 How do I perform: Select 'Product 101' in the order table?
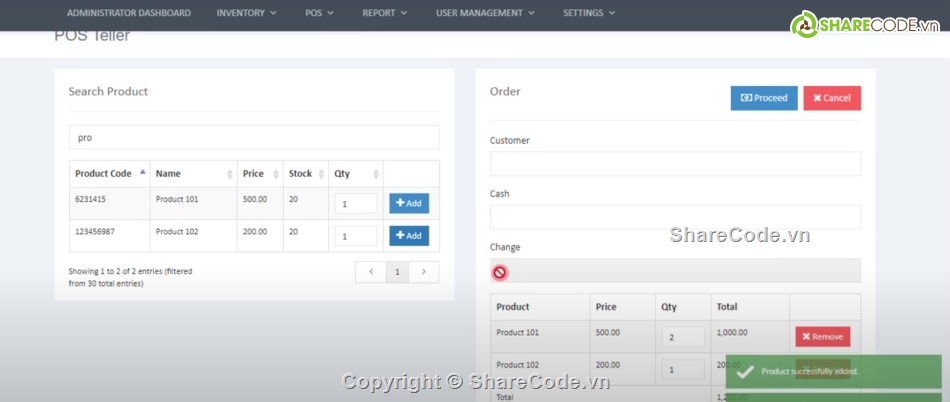click(517, 332)
